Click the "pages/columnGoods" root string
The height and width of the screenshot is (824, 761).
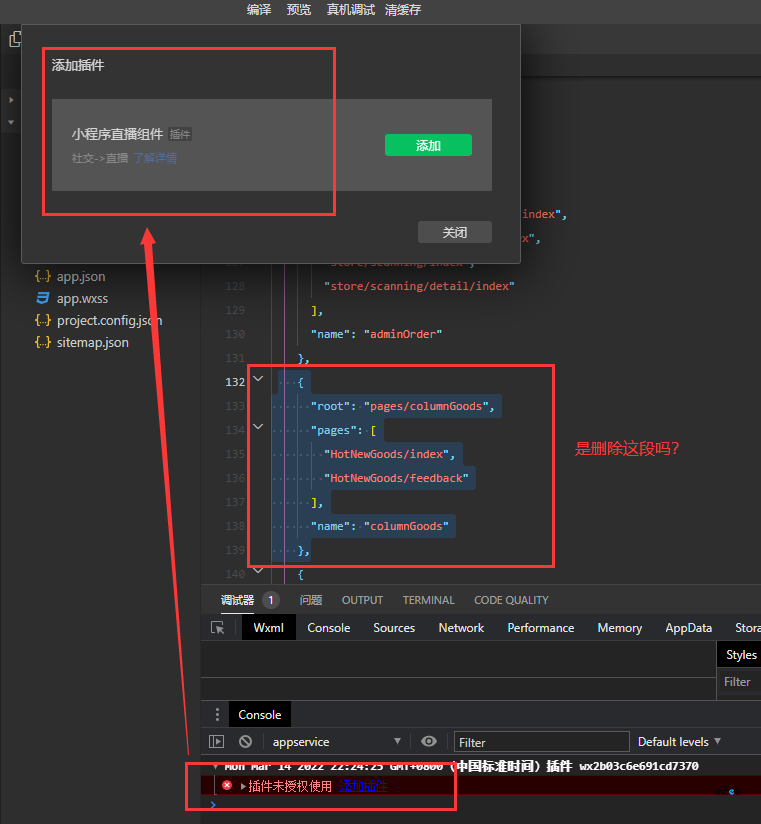click(426, 406)
